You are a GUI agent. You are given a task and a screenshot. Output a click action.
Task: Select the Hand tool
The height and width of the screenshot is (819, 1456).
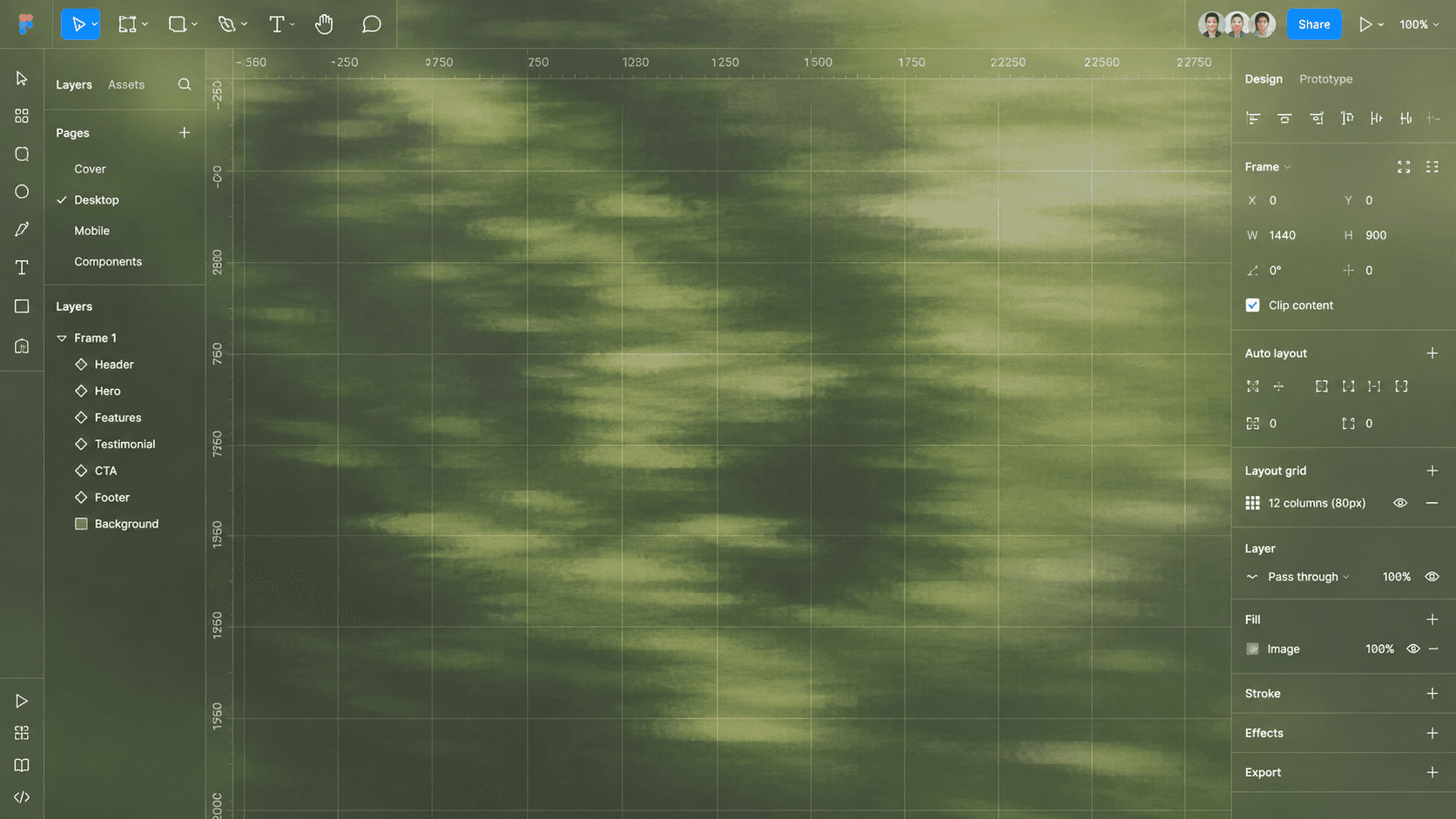pos(324,24)
